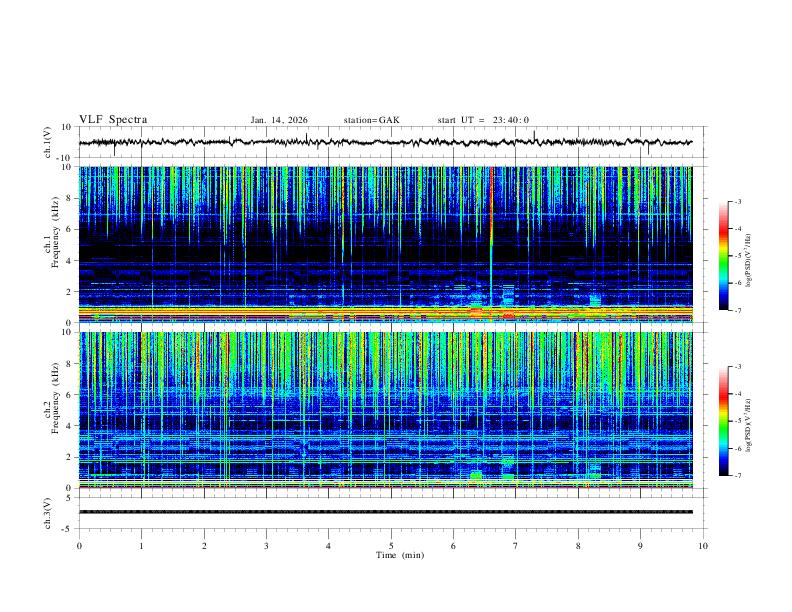Click the "station=GAK" header label
792x612 pixels.
coord(371,120)
